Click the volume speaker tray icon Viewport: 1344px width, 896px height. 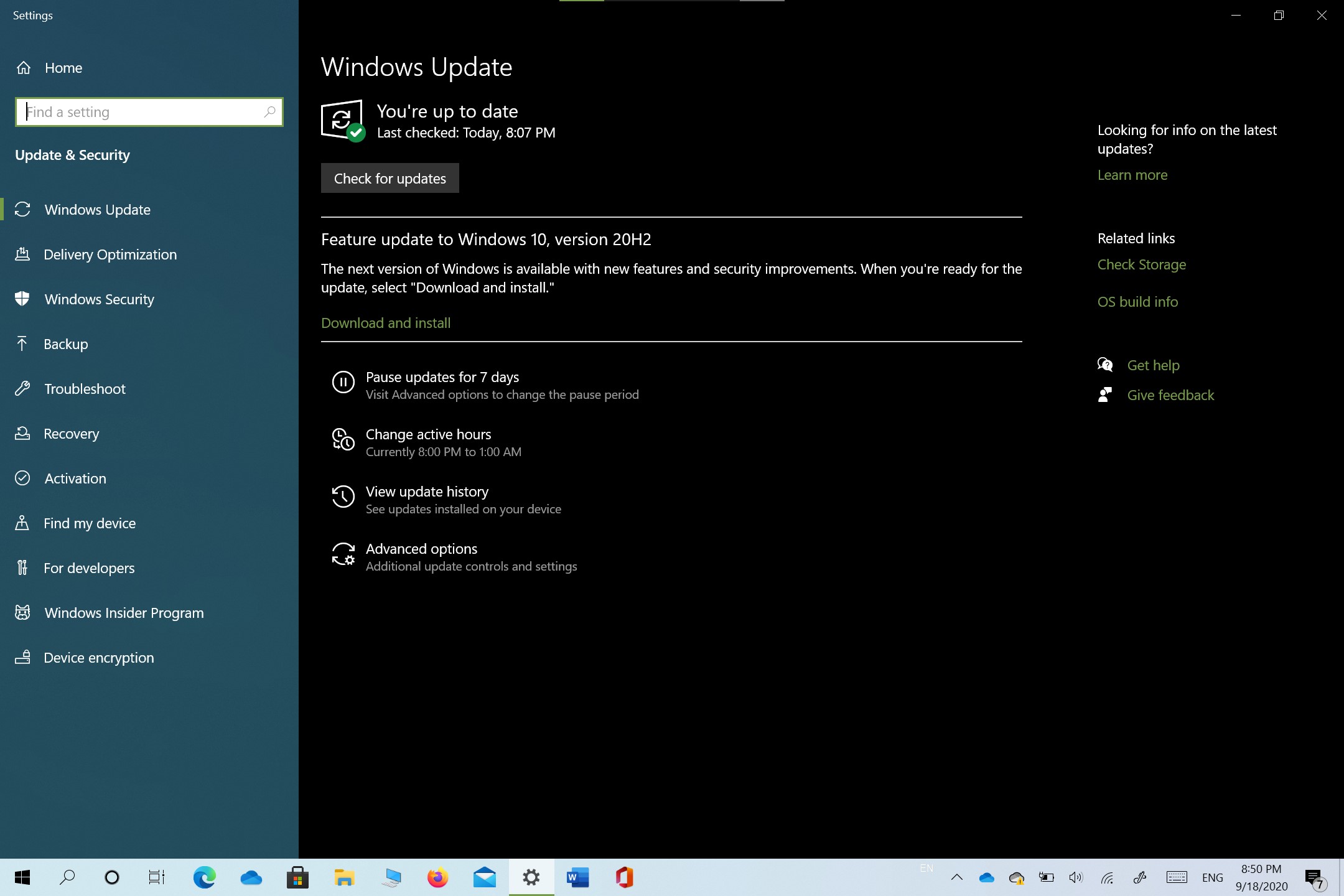pos(1076,877)
